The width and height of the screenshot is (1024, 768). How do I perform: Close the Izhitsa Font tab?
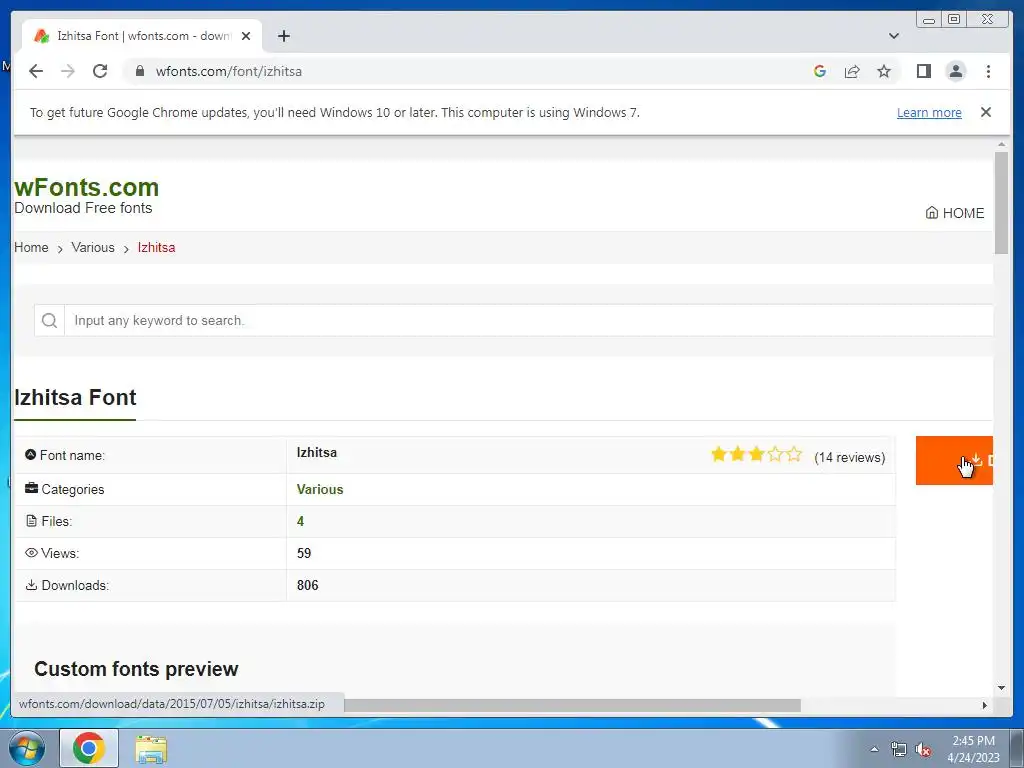(x=246, y=36)
